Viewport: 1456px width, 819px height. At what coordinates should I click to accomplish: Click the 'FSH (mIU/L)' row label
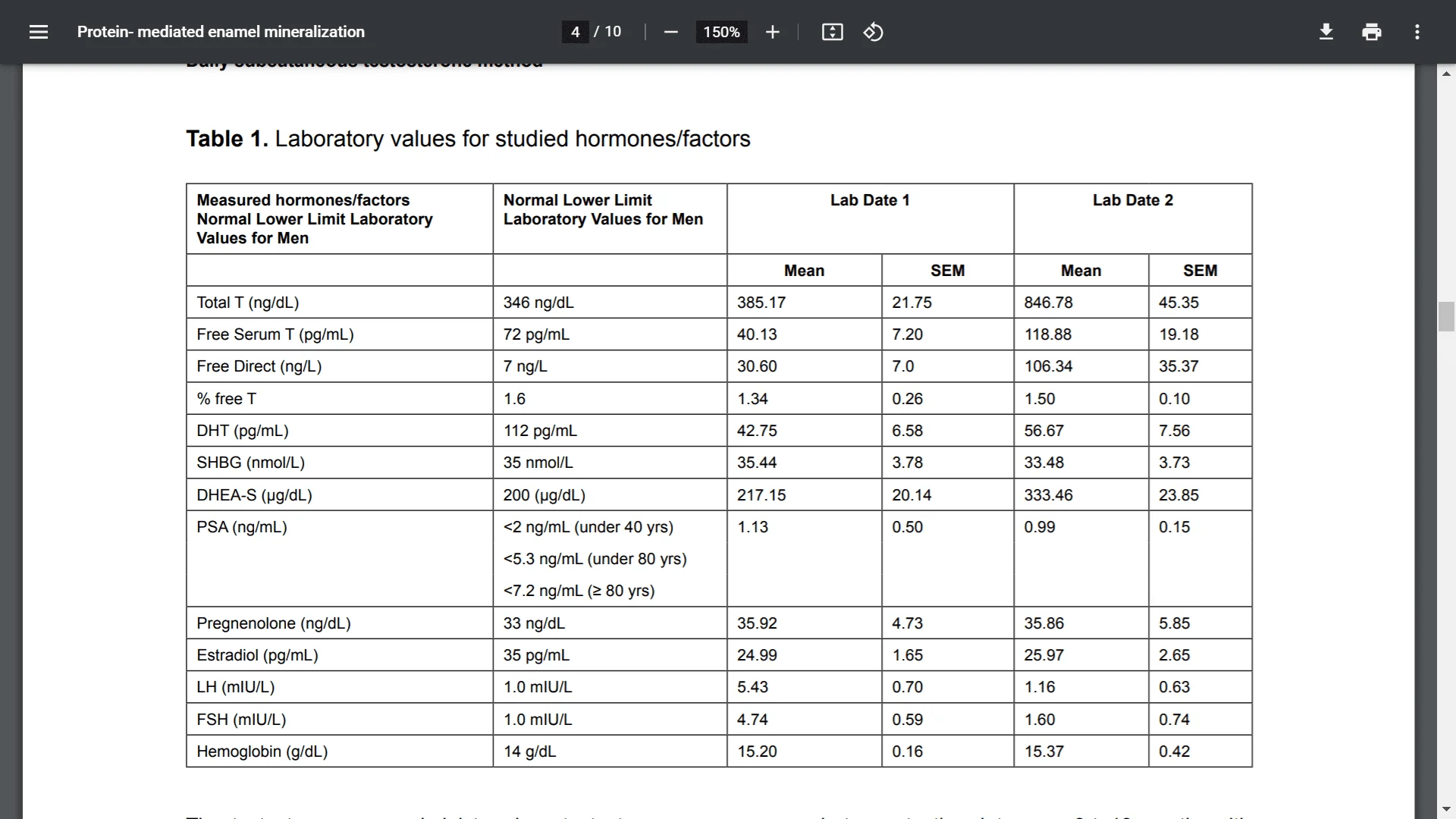(x=241, y=720)
